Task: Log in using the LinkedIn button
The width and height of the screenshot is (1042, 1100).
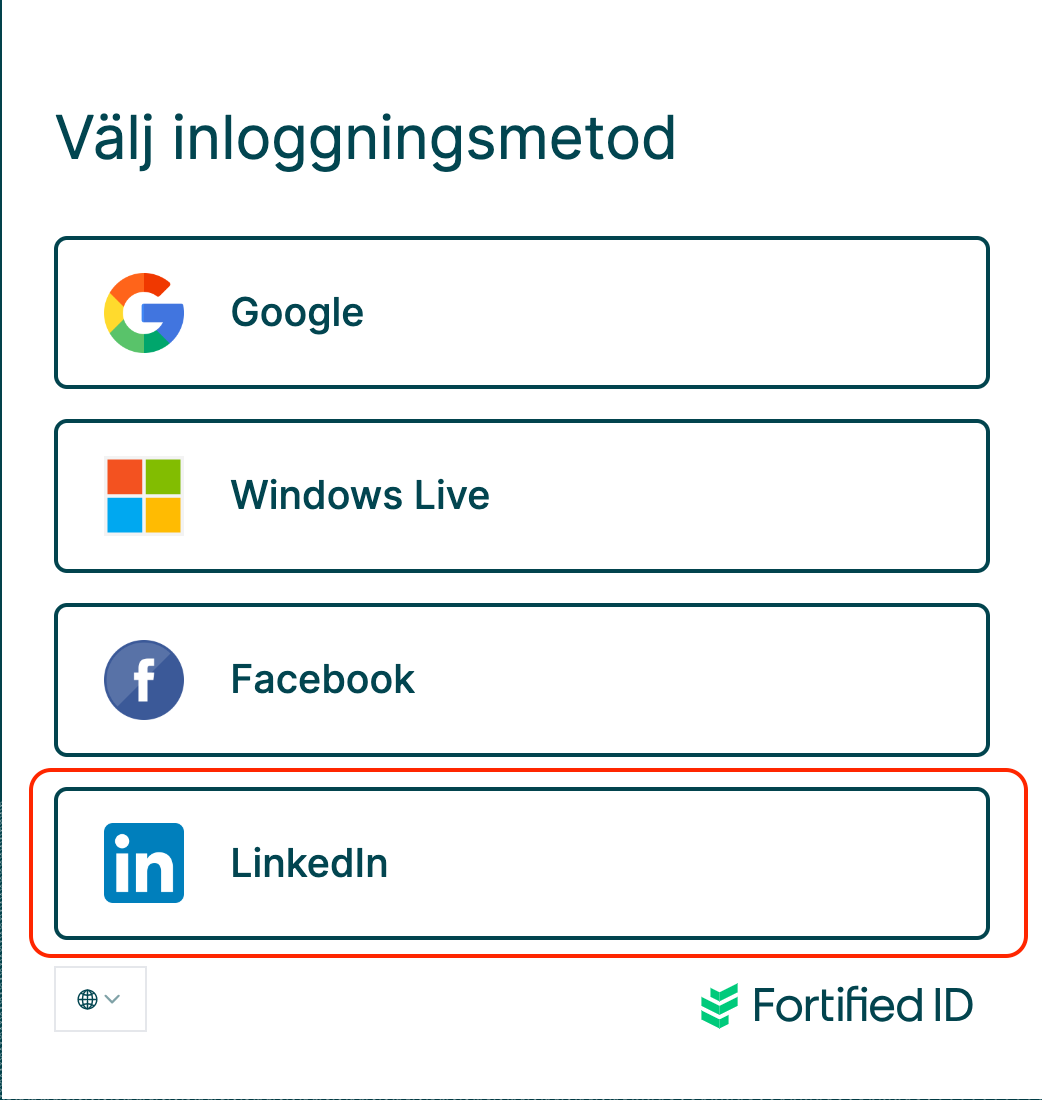Action: point(521,863)
